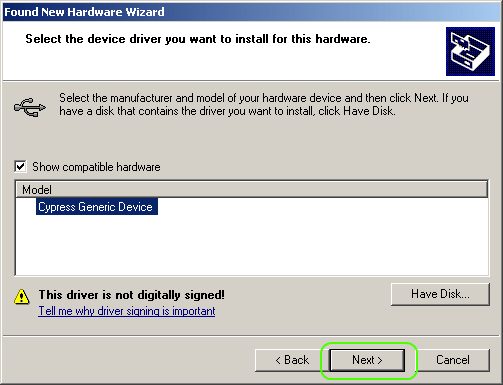
Task: Cancel the hardware wizard
Action: [453, 360]
